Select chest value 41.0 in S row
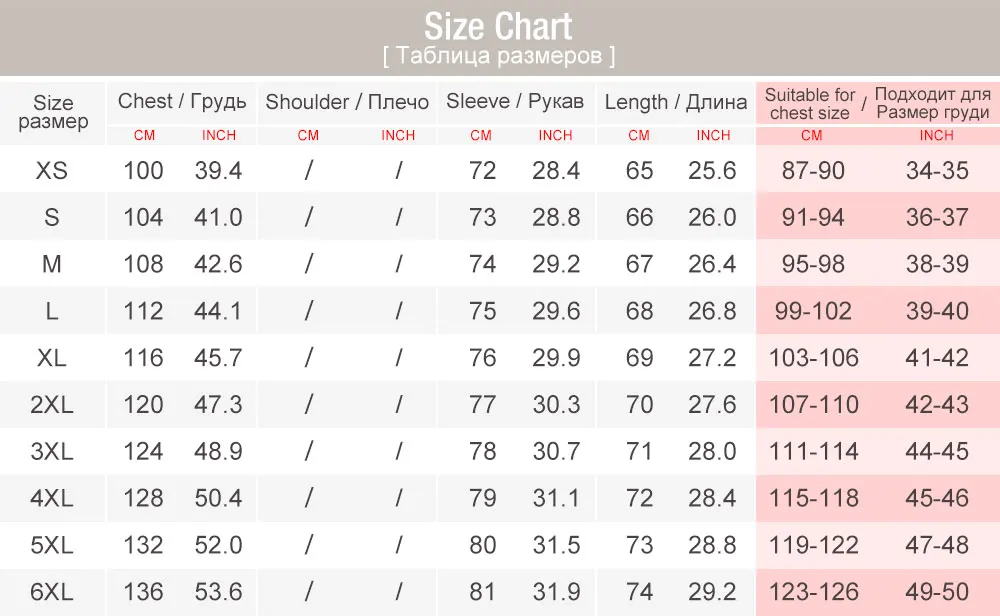Screen dimensions: 1000x616 click(x=218, y=217)
